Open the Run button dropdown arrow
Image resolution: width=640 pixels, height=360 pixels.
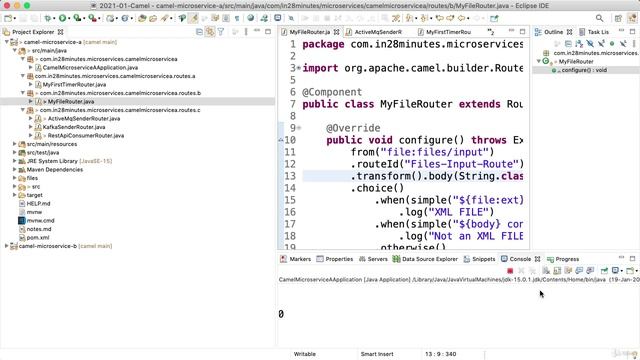pos(69,19)
